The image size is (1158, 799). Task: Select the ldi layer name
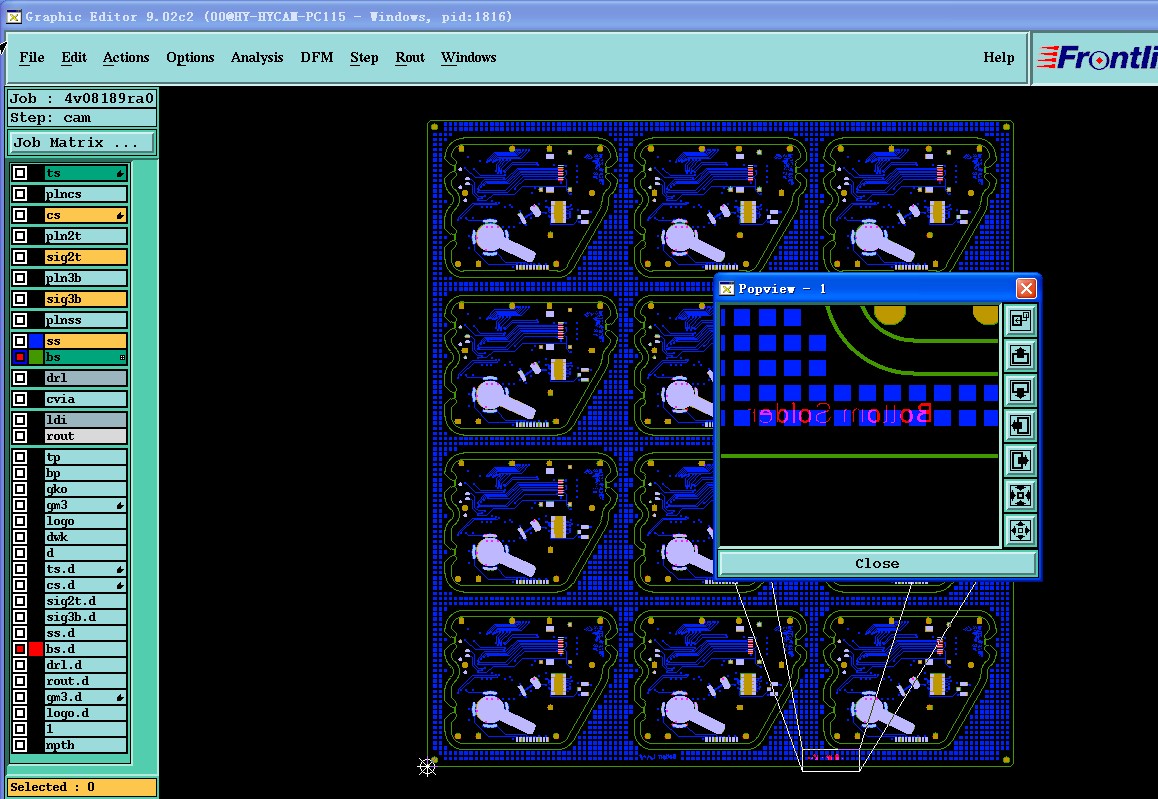coord(86,420)
